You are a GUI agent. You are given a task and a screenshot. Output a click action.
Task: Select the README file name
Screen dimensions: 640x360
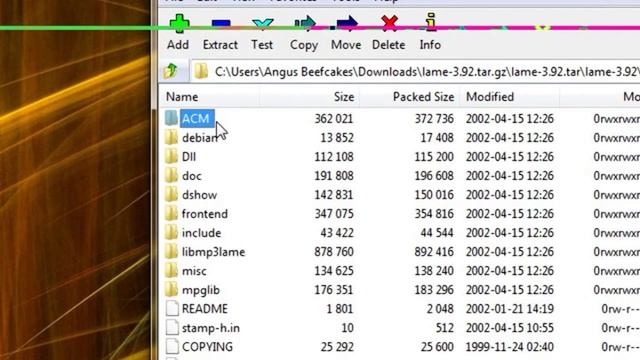tap(205, 309)
